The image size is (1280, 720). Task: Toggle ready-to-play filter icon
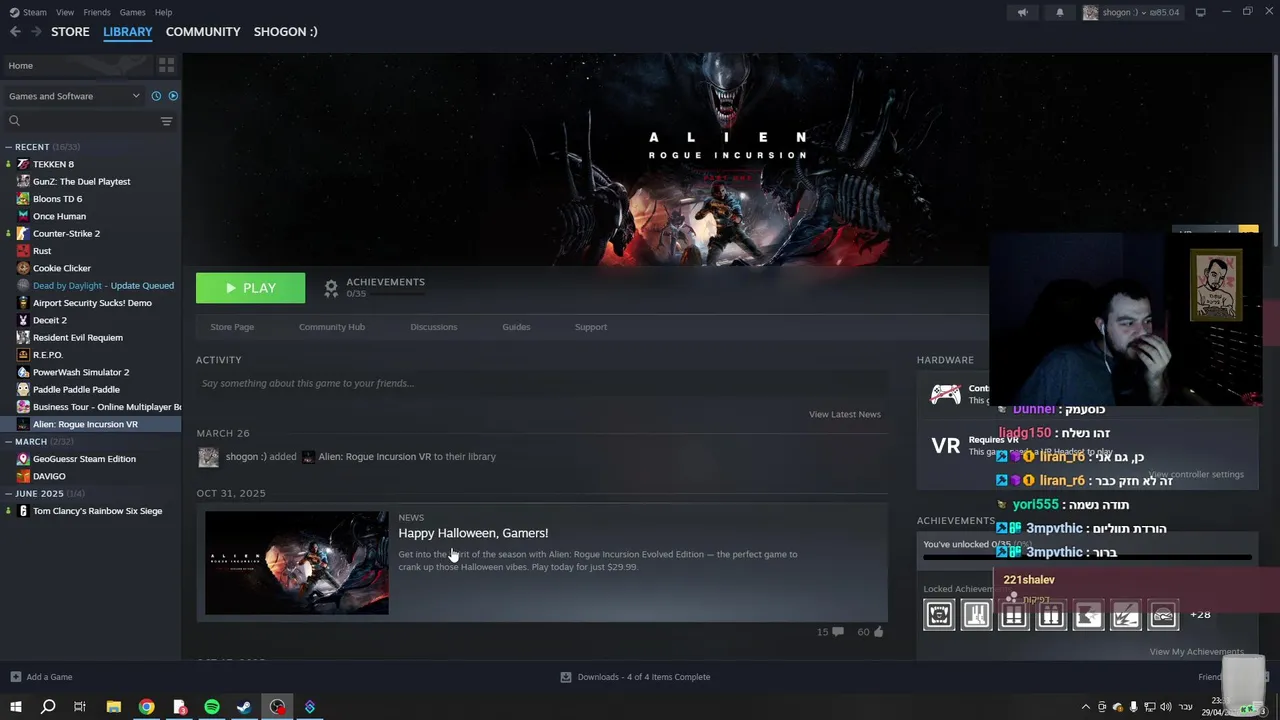[173, 96]
